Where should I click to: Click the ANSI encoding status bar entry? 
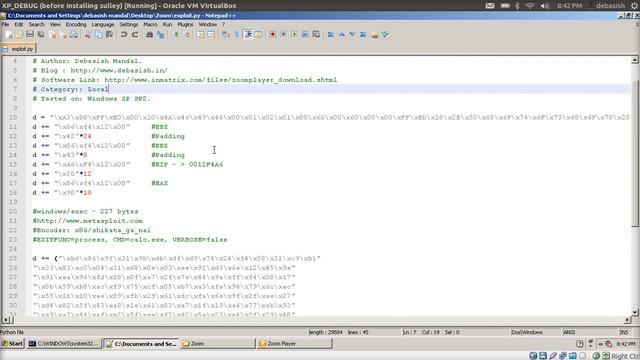pyautogui.click(x=569, y=332)
